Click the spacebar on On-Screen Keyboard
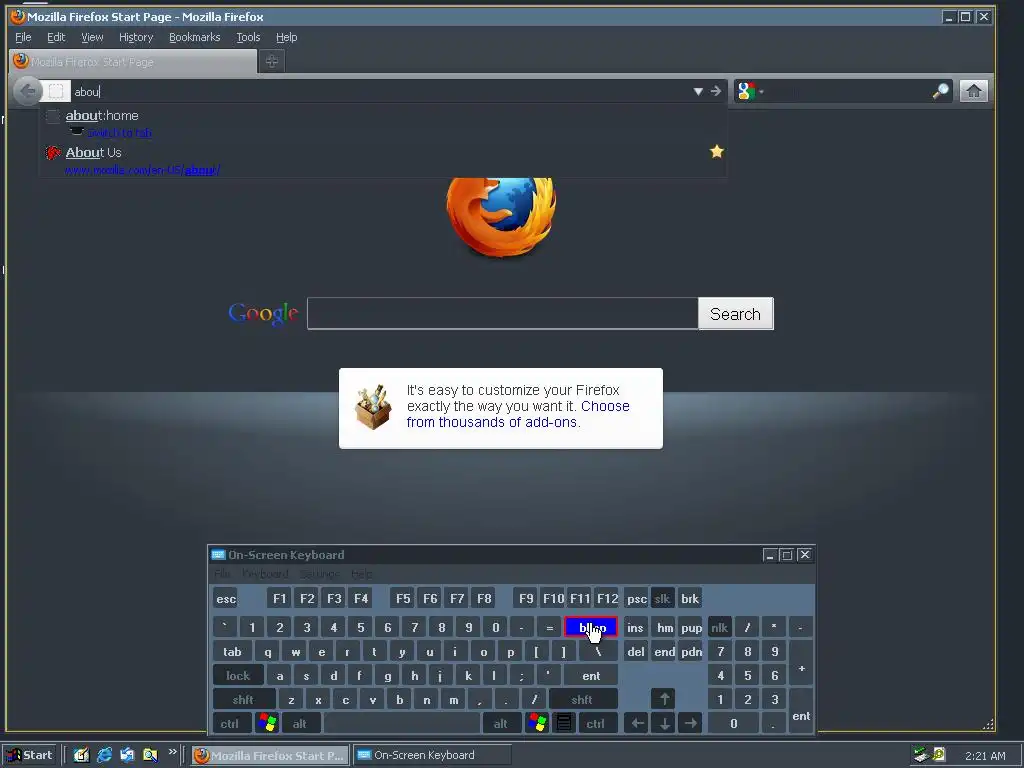Viewport: 1024px width, 768px height. click(x=402, y=724)
